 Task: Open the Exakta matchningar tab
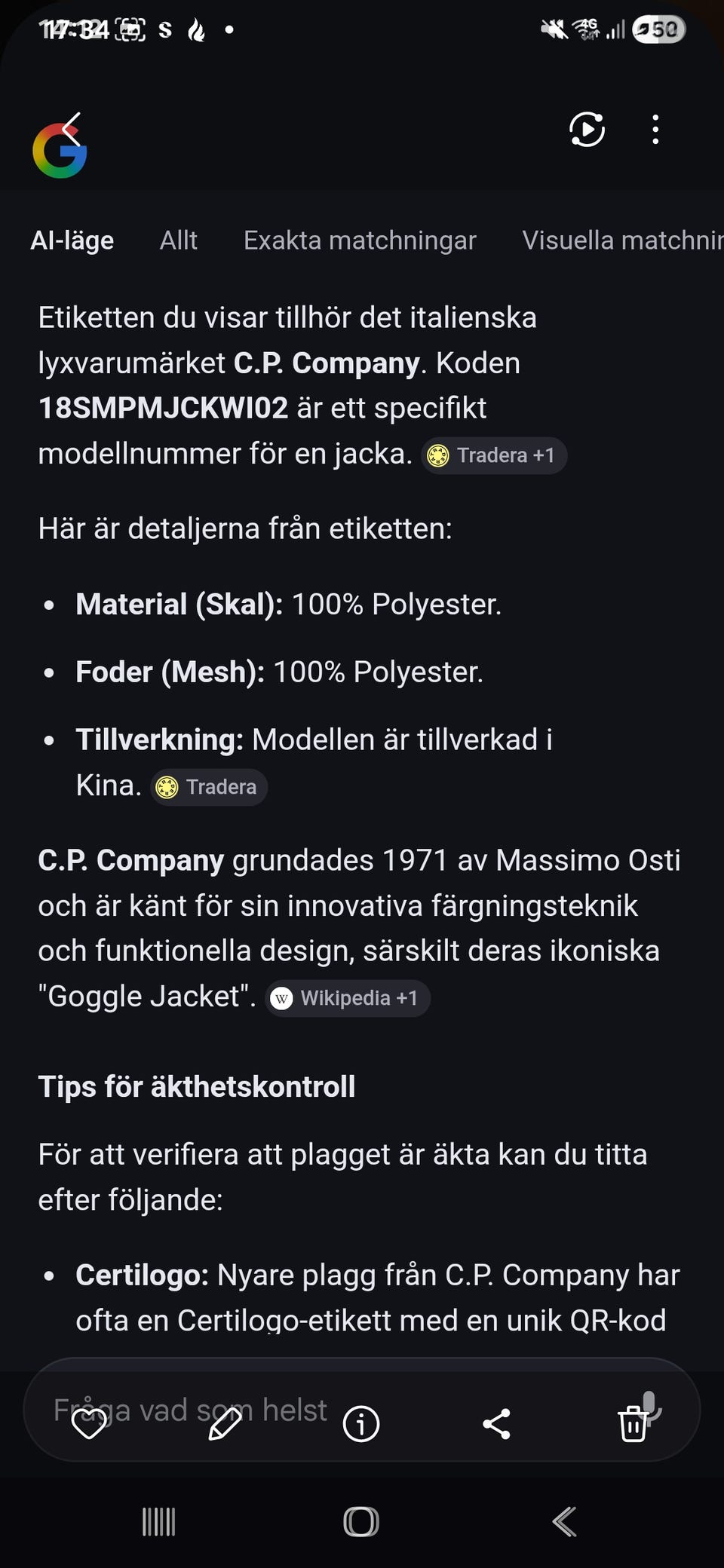(x=360, y=240)
